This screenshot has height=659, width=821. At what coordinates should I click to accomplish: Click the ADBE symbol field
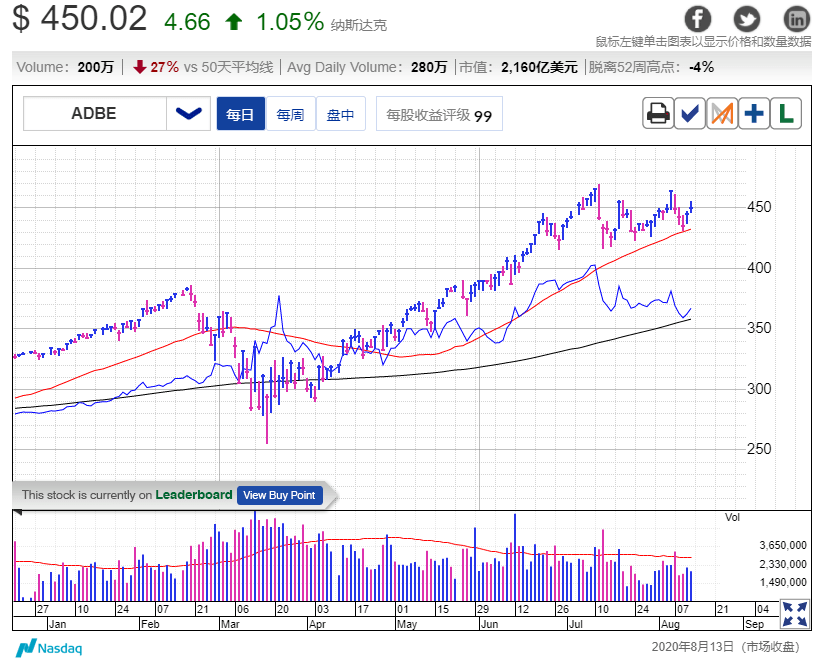[95, 113]
